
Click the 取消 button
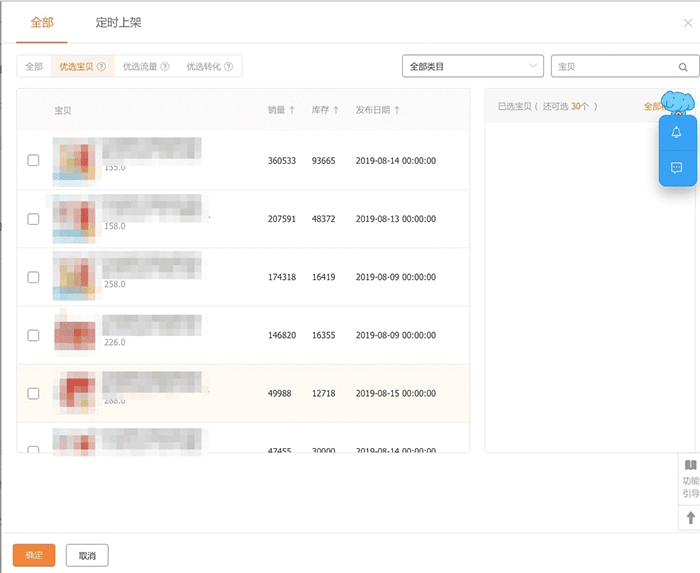(87, 555)
